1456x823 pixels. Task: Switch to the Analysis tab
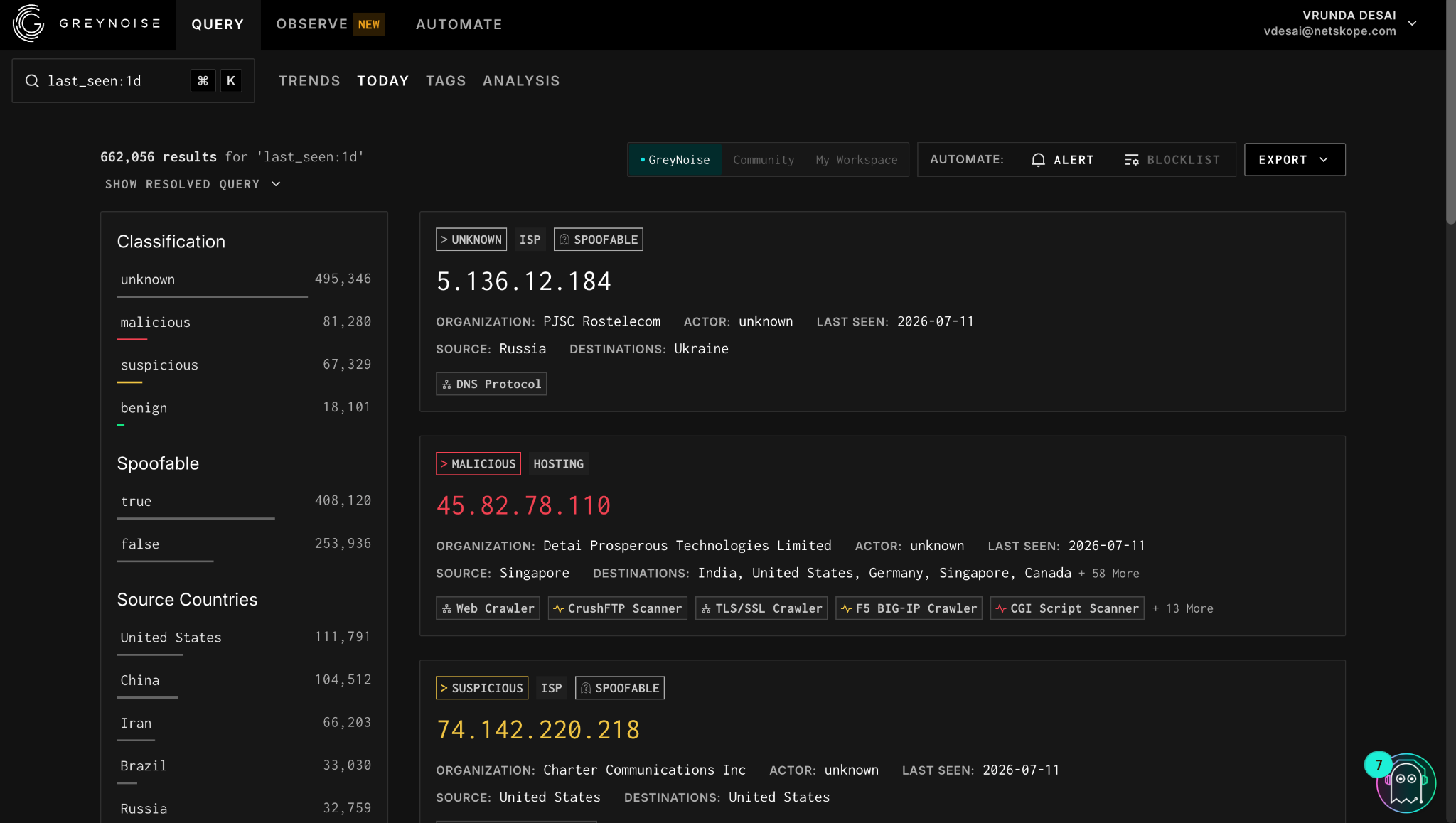coord(521,81)
